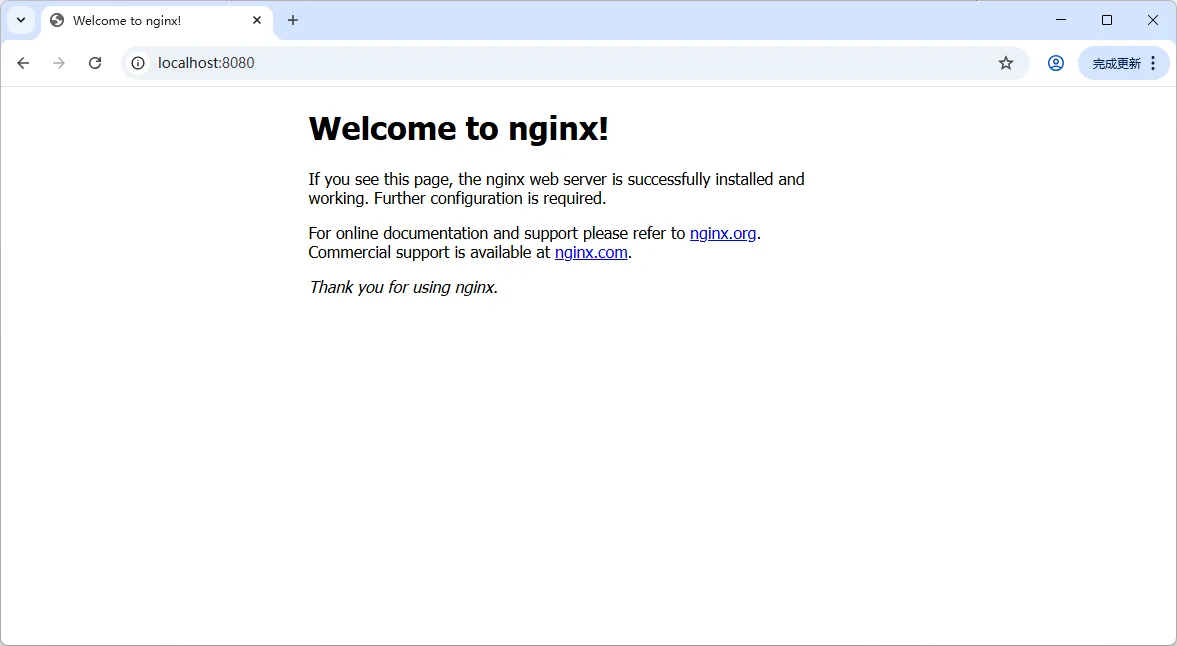Open the three-dot Chrome menu
Image resolution: width=1177 pixels, height=646 pixels.
pos(1153,63)
